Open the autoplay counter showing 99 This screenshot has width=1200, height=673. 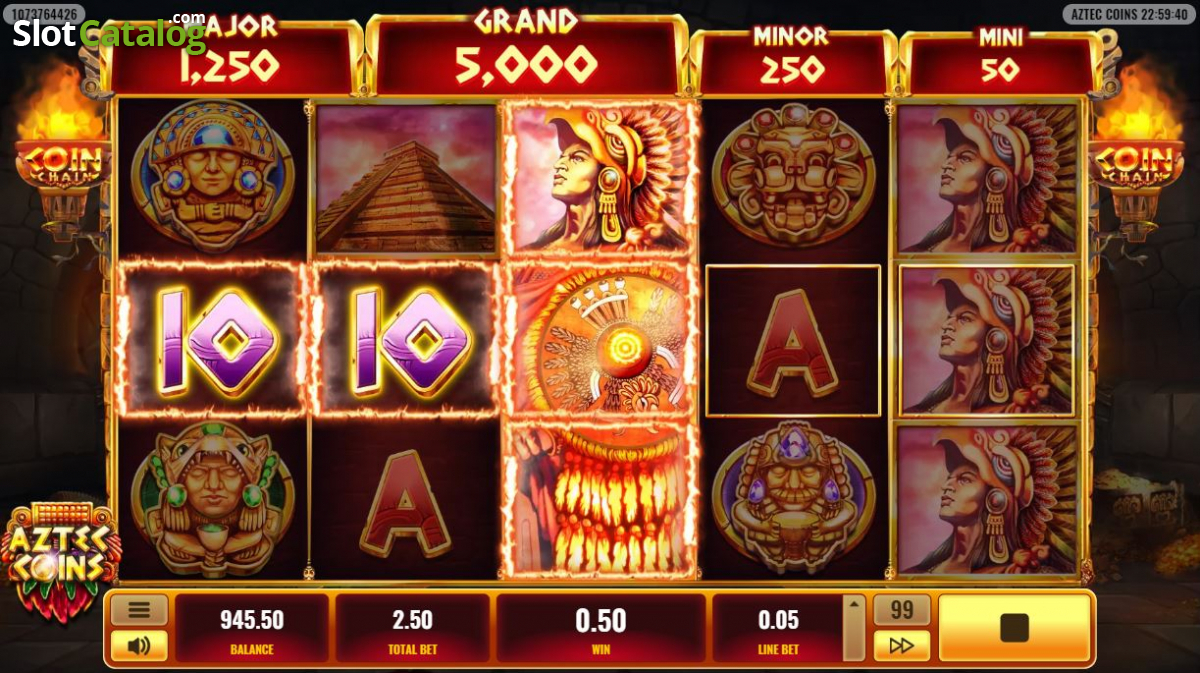[x=902, y=610]
